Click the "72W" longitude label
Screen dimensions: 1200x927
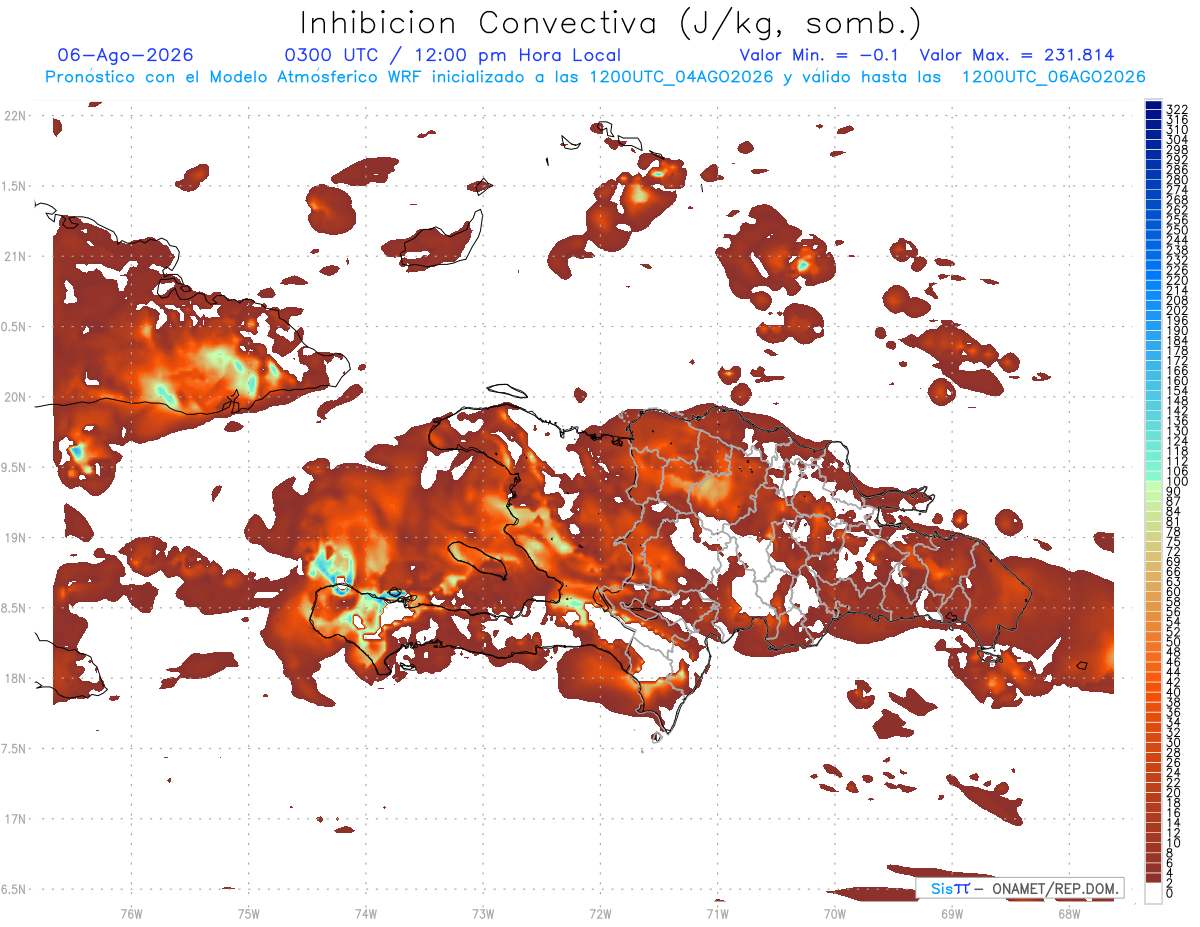[600, 913]
